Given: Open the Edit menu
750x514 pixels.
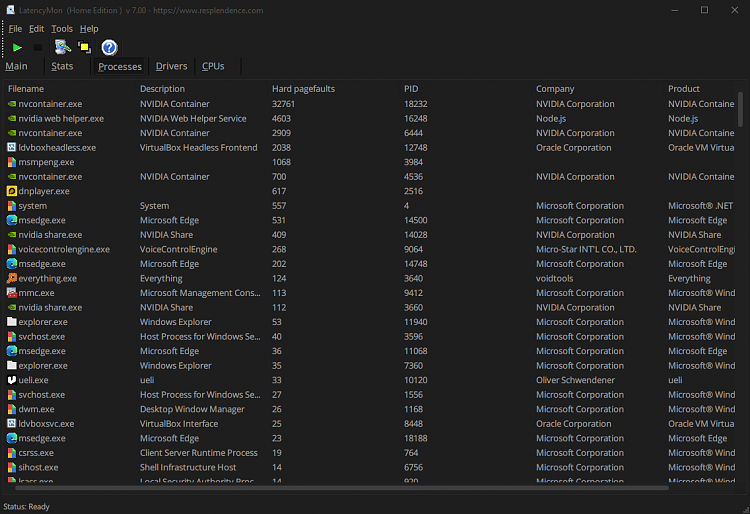Looking at the screenshot, I should pyautogui.click(x=36, y=29).
